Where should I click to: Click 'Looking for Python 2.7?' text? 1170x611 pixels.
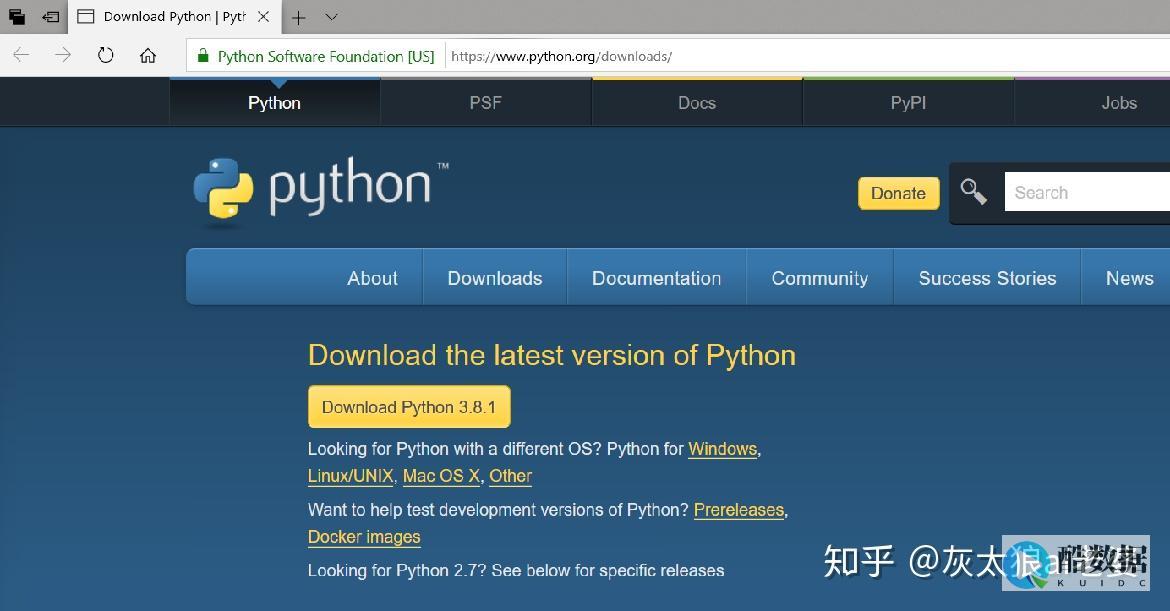point(397,571)
